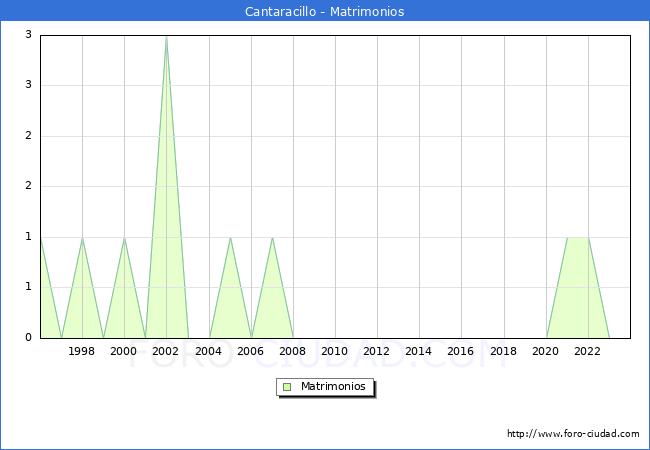Click the 2002 x-axis year label
Screen dimensions: 650x450
click(x=166, y=351)
